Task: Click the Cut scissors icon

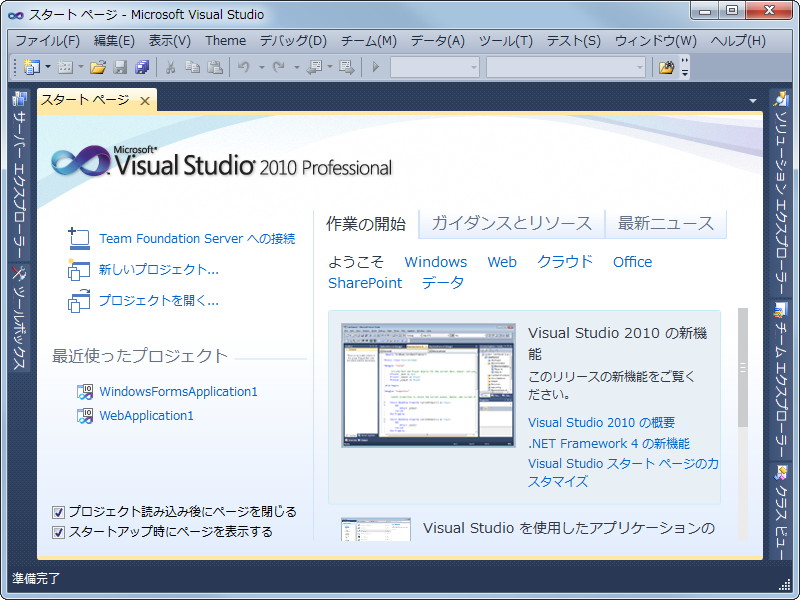Action: coord(170,67)
